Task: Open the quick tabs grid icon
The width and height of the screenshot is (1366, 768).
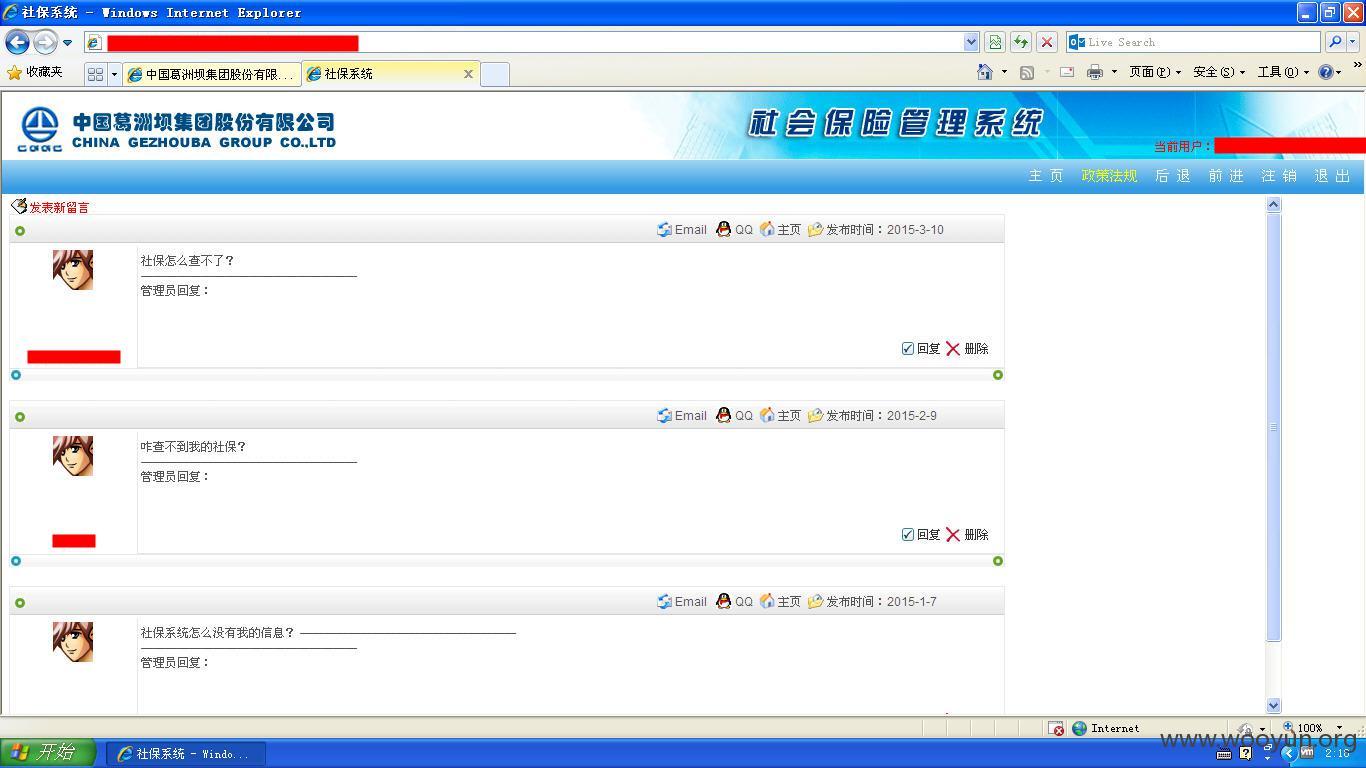Action: click(x=96, y=74)
